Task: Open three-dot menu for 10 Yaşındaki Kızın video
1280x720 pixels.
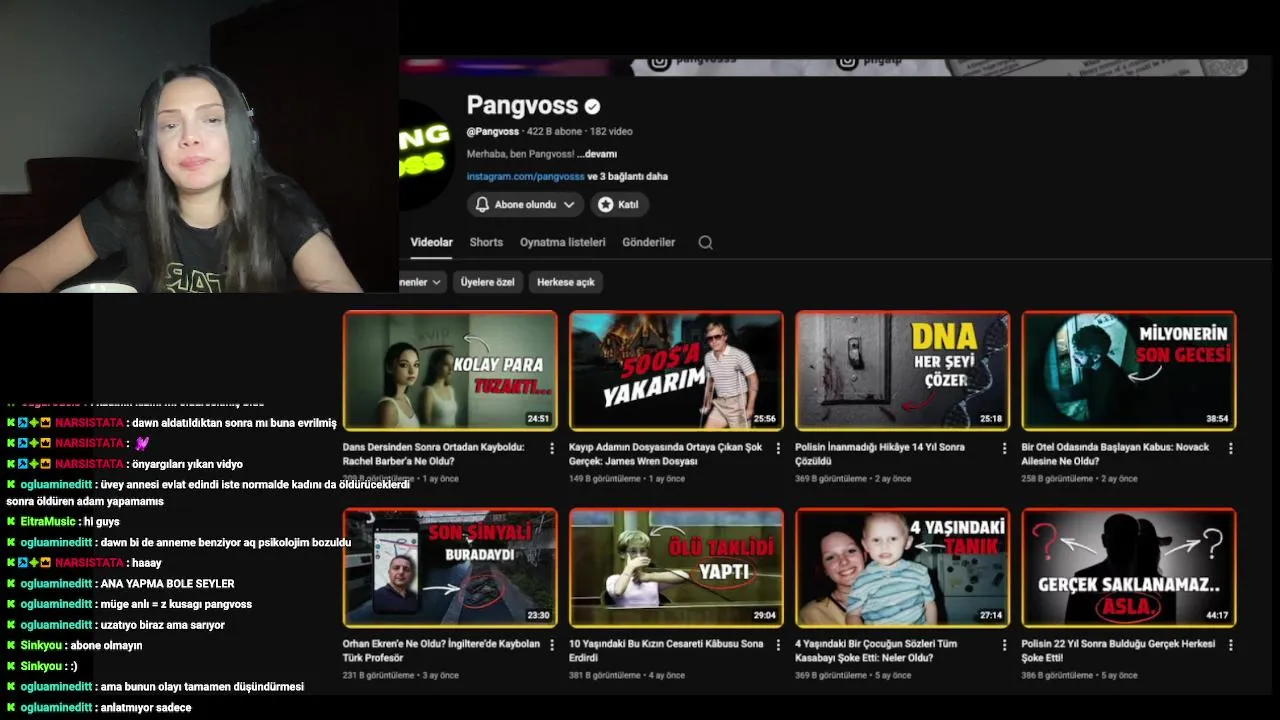Action: (778, 646)
